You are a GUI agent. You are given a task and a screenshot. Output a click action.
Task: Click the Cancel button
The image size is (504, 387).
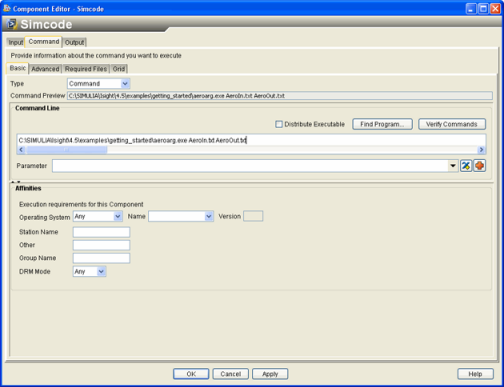tap(231, 374)
